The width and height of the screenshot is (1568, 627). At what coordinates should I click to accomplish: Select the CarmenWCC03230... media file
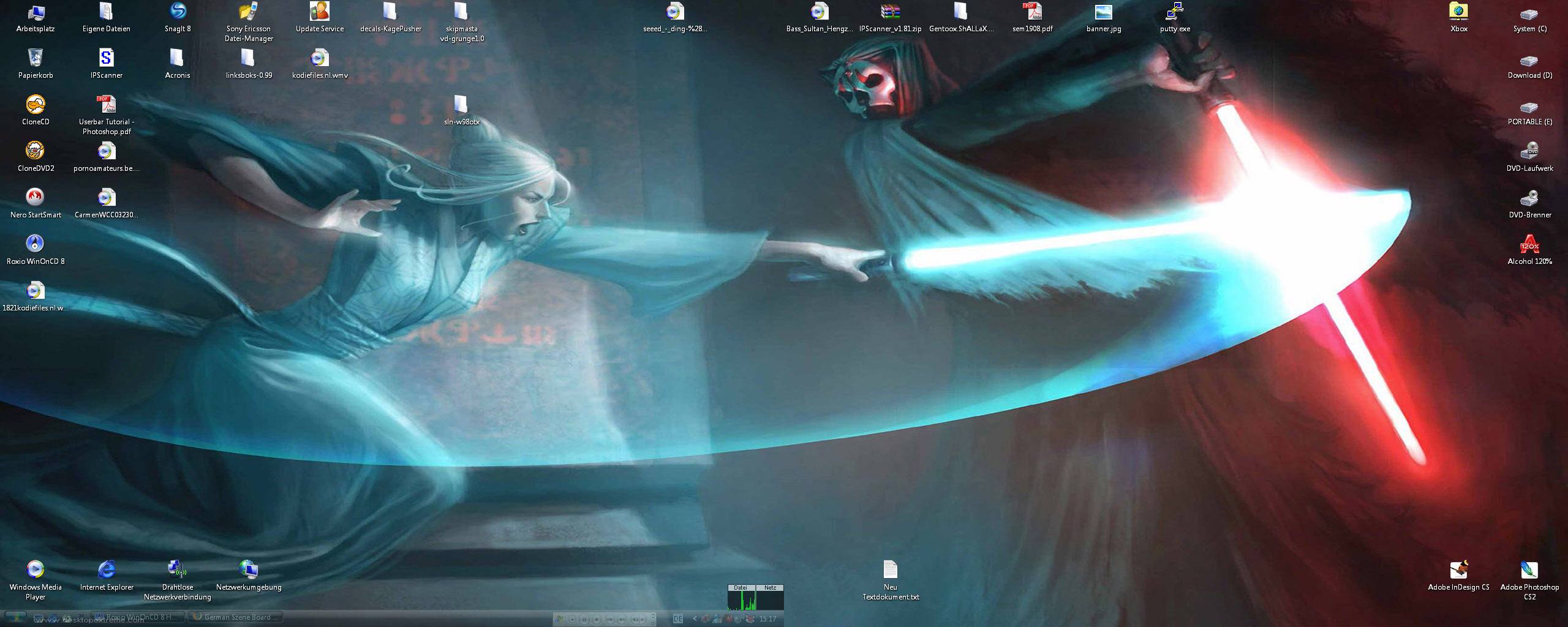click(107, 204)
